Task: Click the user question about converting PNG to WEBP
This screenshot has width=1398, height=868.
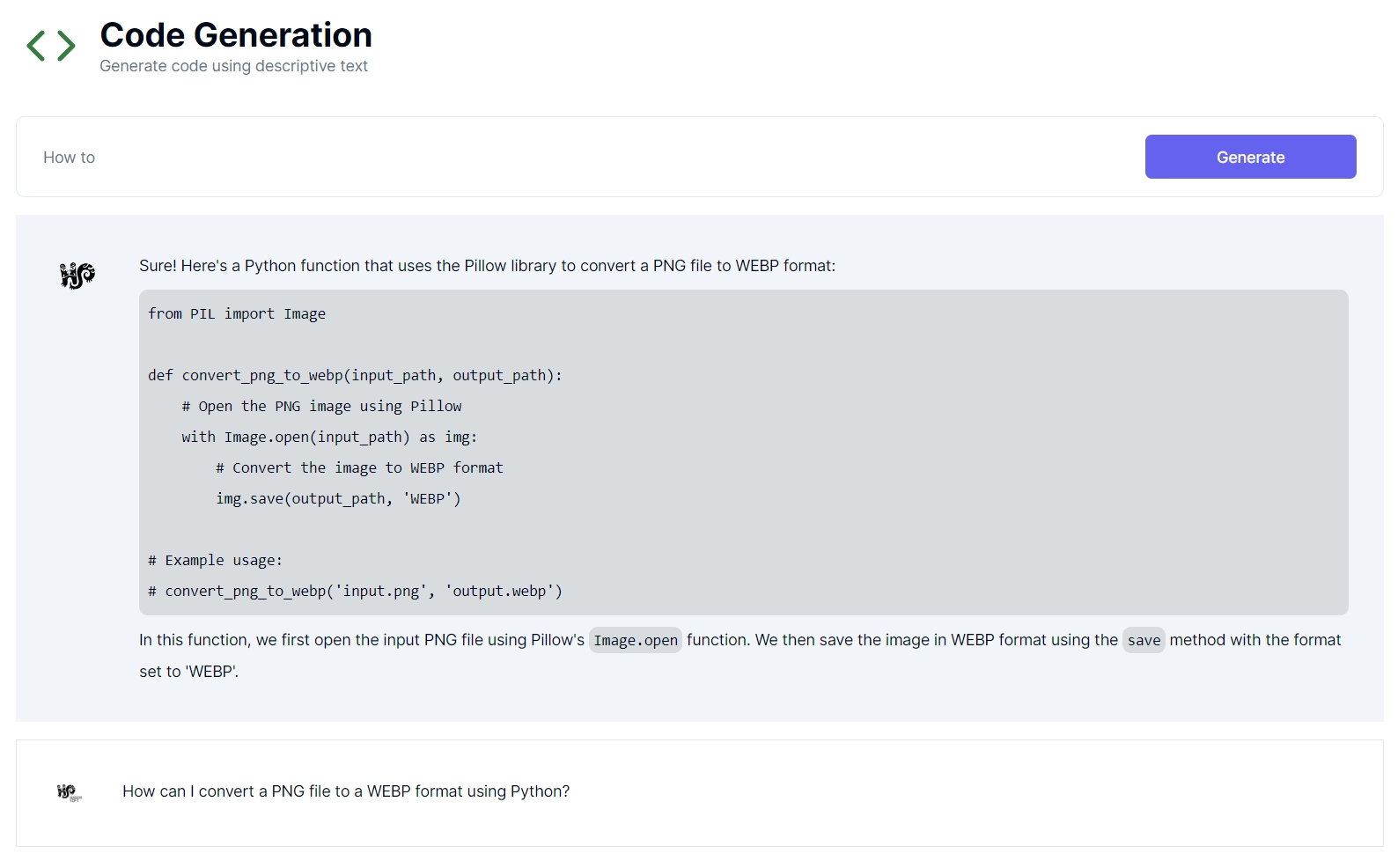Action: (346, 791)
